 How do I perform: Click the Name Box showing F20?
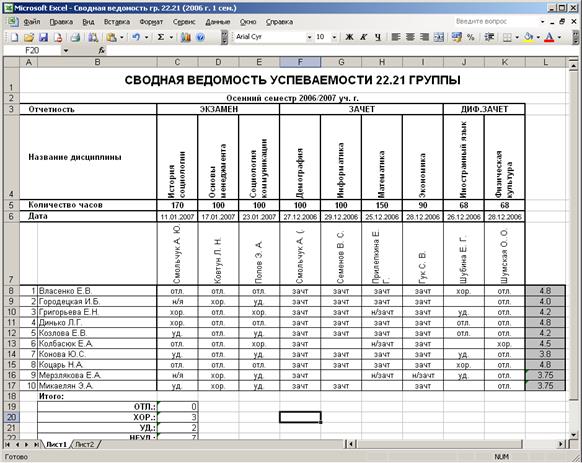[x=33, y=50]
